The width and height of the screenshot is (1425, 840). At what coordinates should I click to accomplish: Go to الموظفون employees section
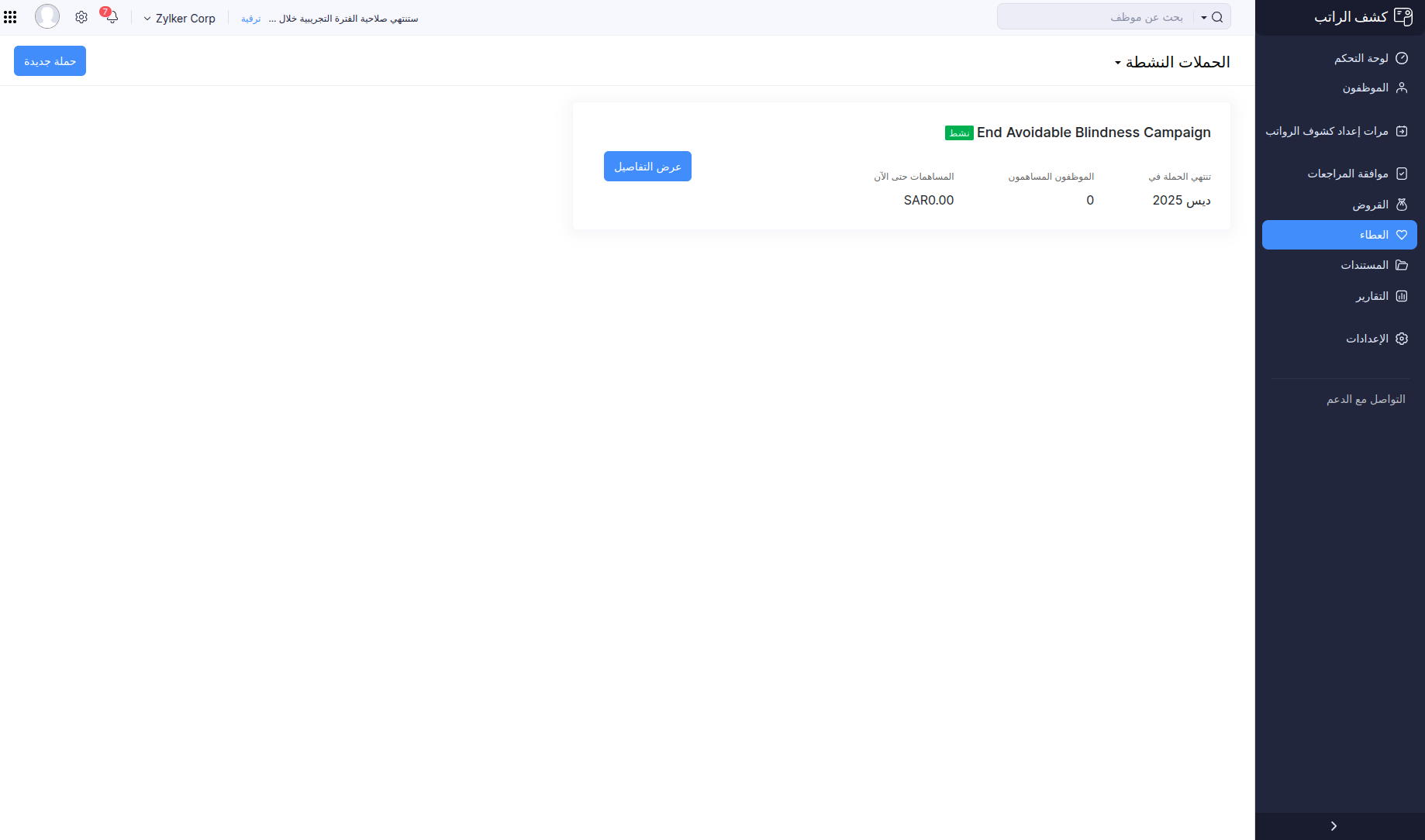point(1365,88)
